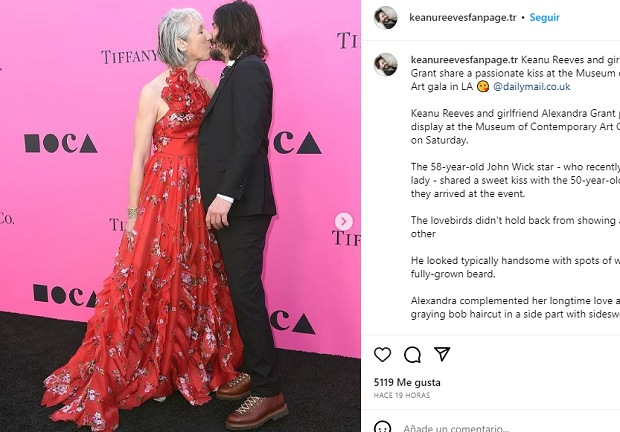Click caption paragraph starting The 58-year-old
This screenshot has height=432, width=620.
[x=515, y=180]
